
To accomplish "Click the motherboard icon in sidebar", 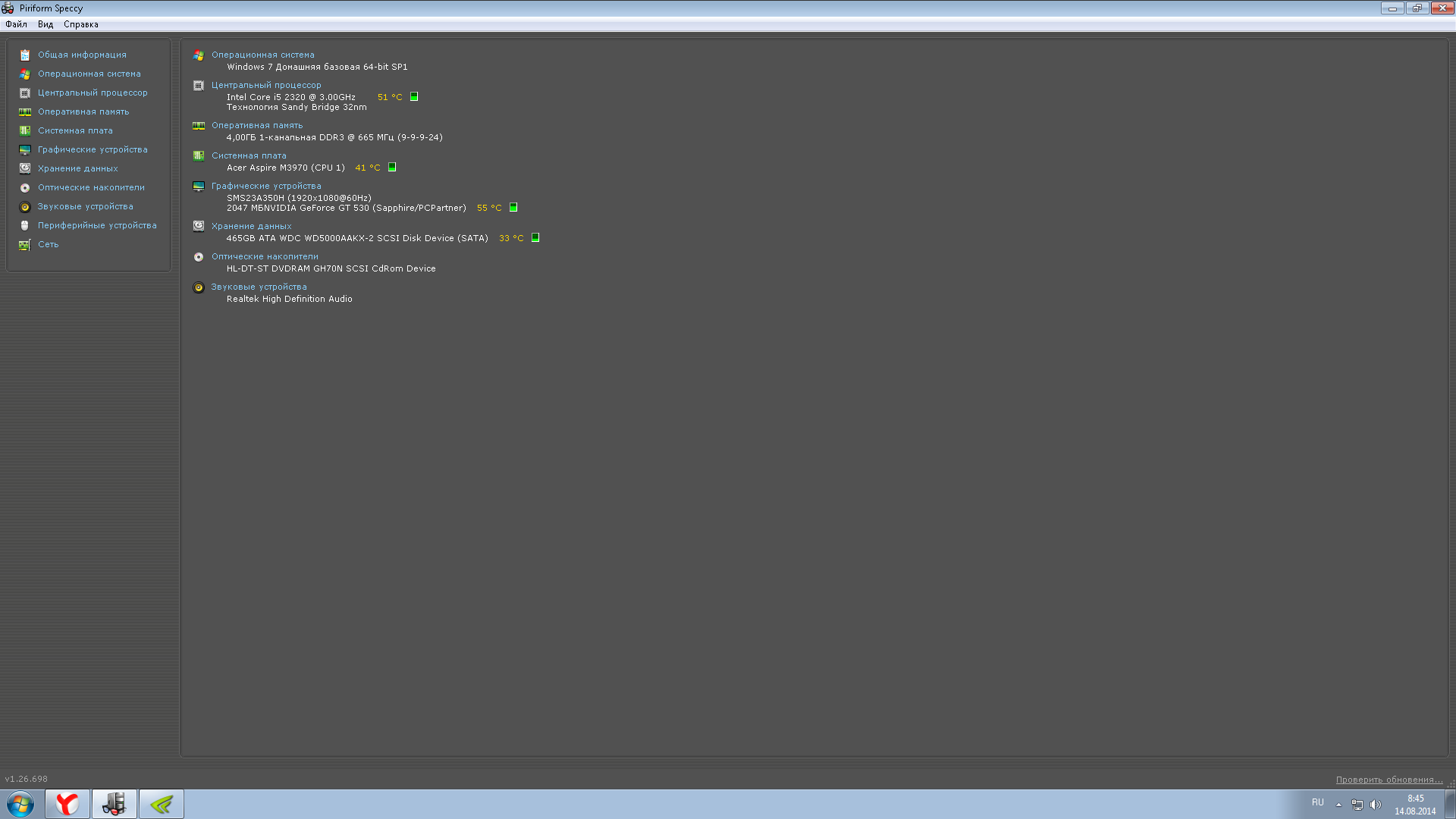I will point(25,130).
